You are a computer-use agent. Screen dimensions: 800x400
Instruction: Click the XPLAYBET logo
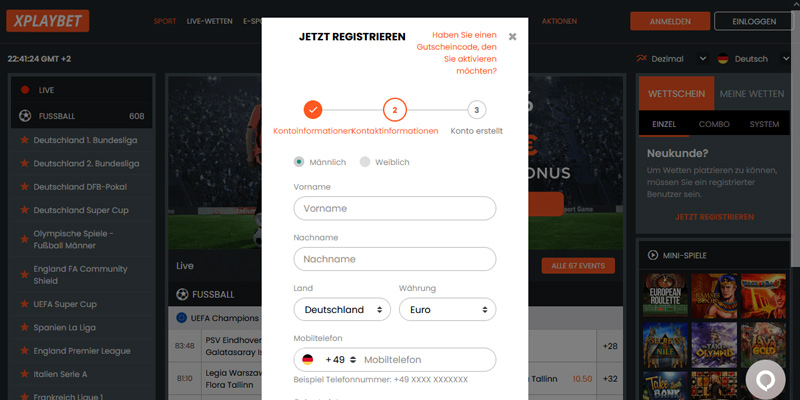[47, 21]
